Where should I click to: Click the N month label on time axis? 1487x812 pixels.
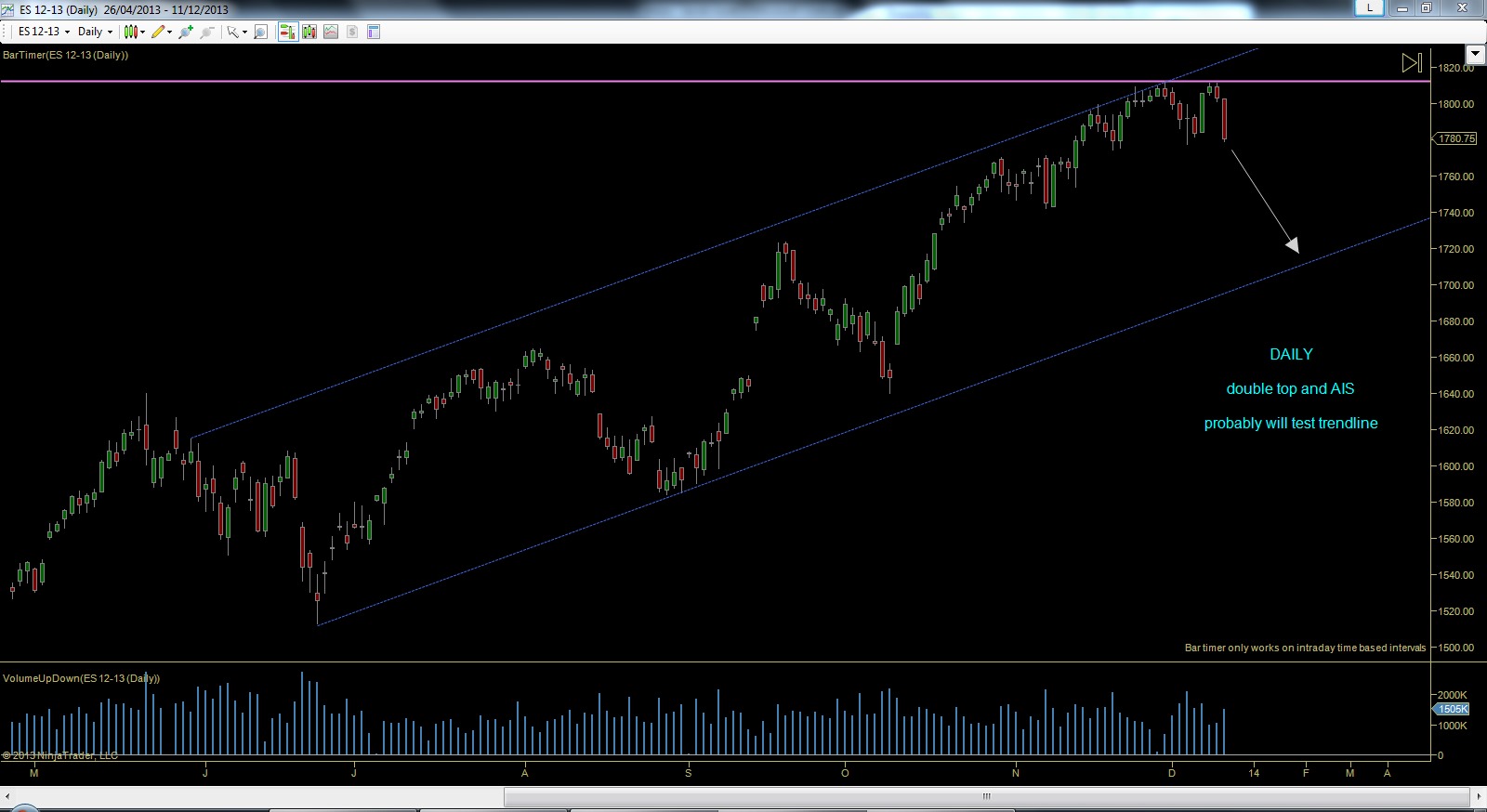[x=1016, y=773]
